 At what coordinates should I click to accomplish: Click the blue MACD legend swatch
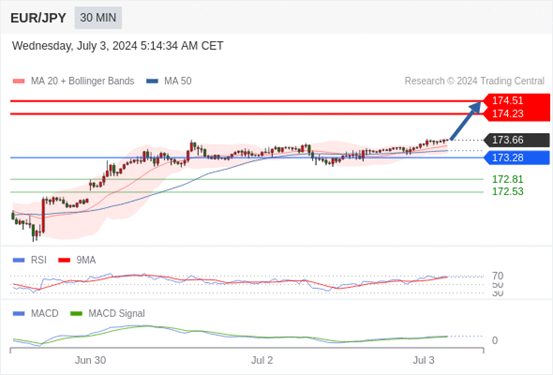click(x=19, y=313)
